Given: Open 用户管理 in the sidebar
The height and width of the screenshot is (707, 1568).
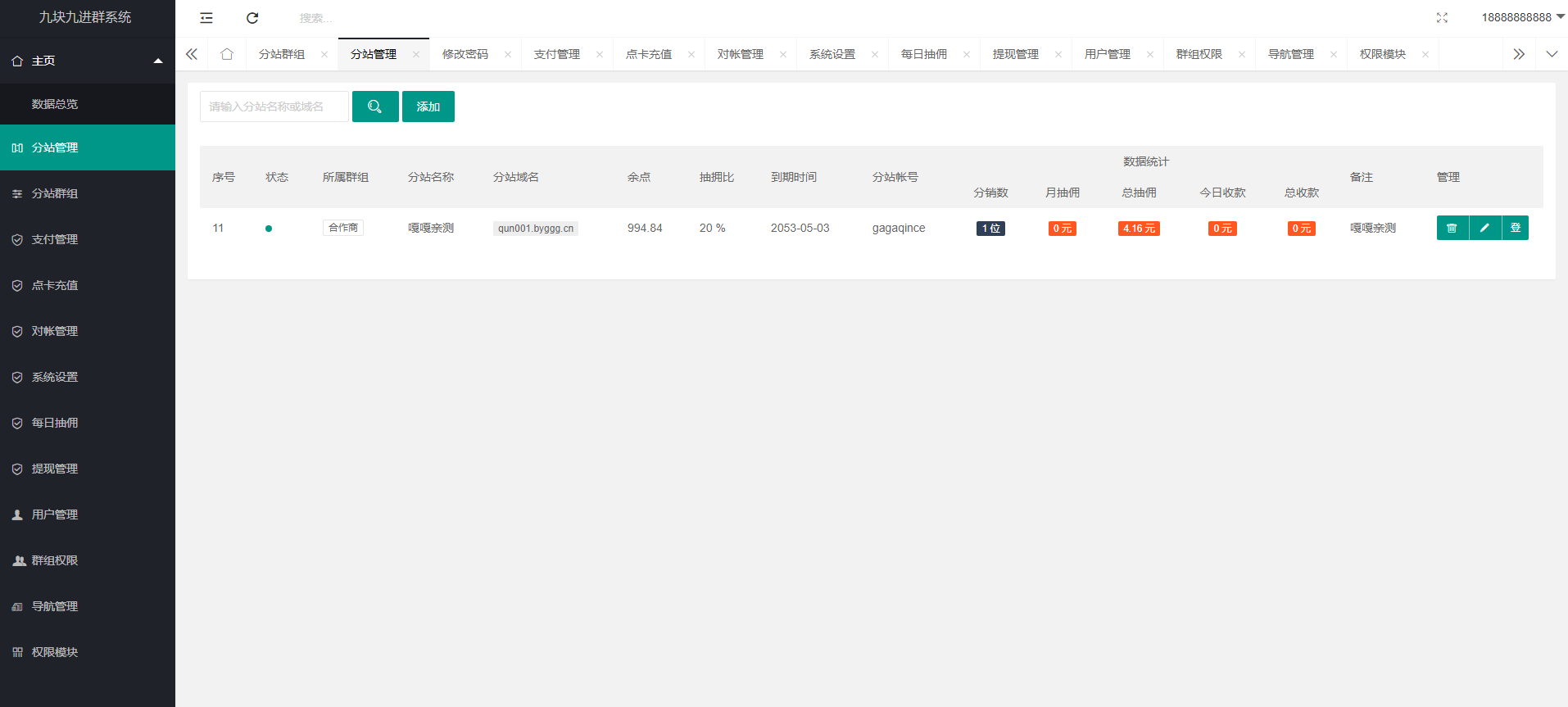Looking at the screenshot, I should [x=55, y=514].
